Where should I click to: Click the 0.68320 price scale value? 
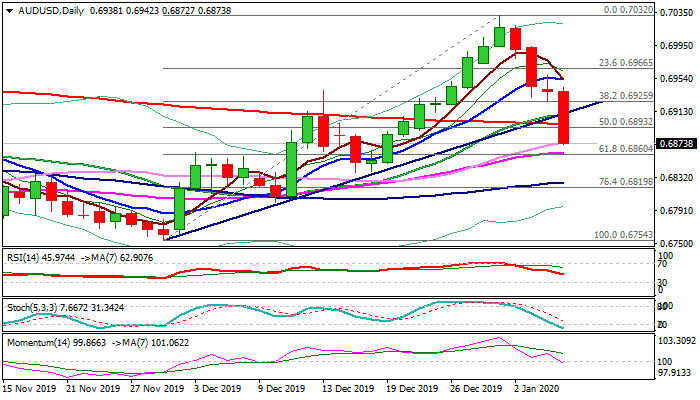(x=676, y=178)
